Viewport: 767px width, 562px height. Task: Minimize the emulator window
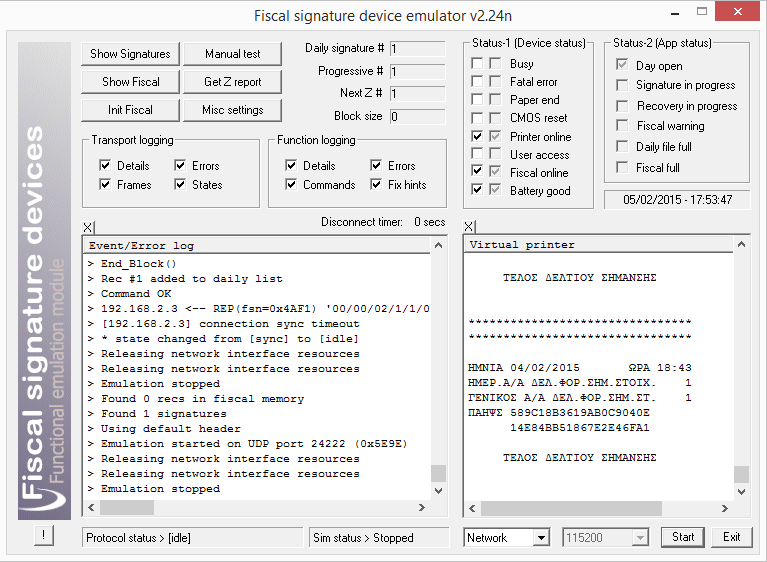coord(676,13)
